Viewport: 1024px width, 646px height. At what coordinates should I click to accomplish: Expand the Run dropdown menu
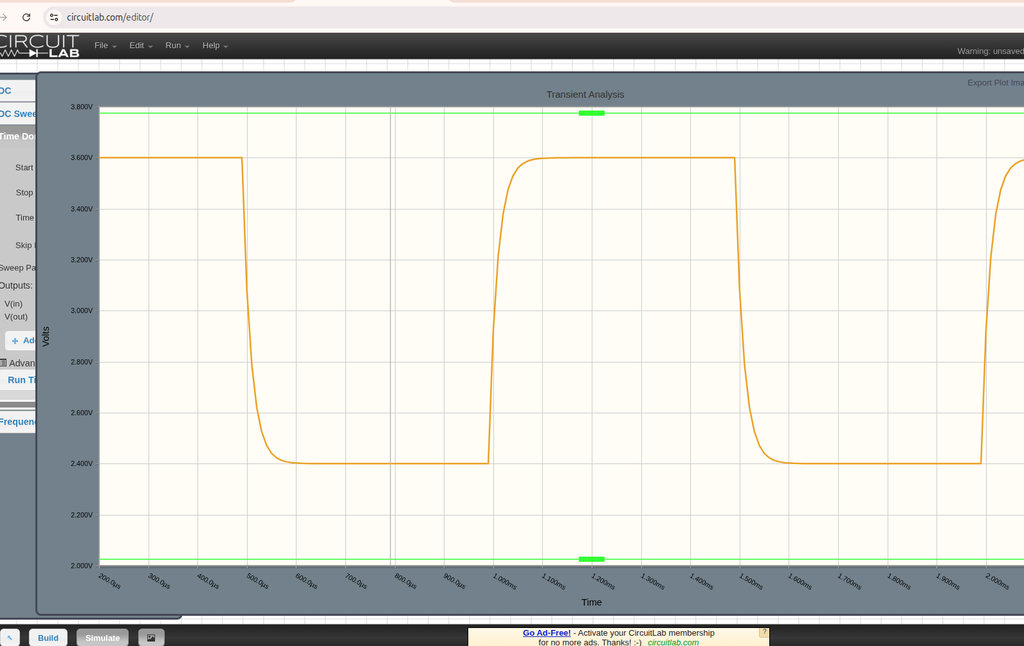(x=177, y=46)
